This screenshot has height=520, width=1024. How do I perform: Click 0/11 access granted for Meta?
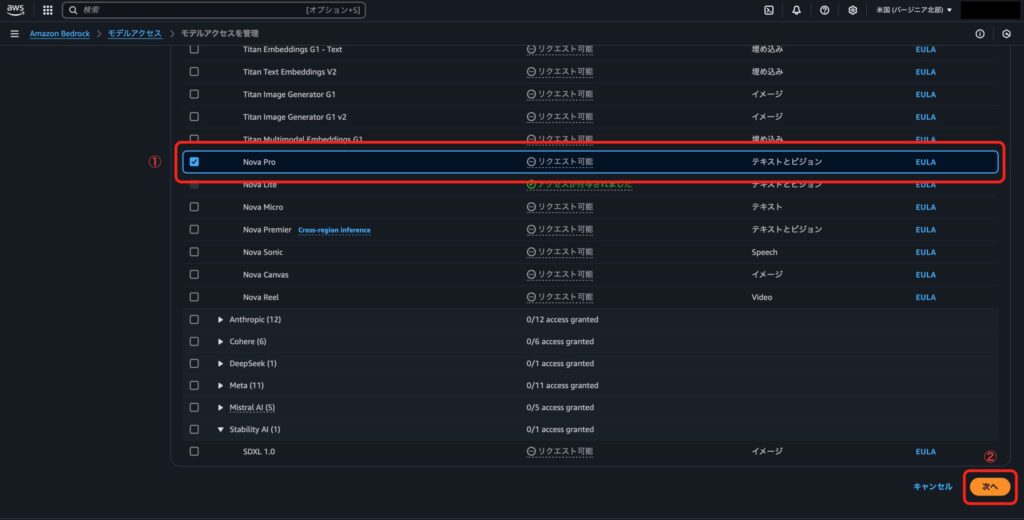point(562,385)
